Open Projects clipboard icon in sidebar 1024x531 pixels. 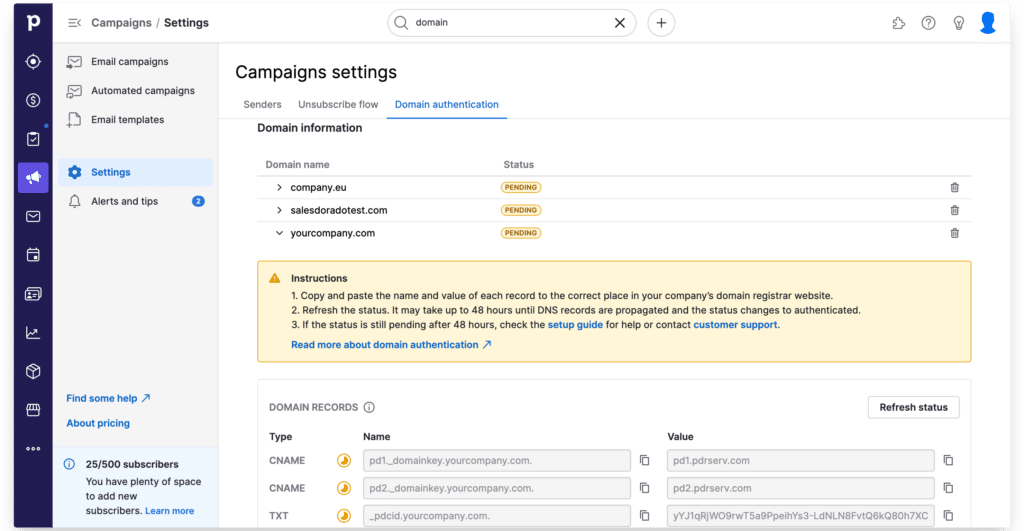pos(33,138)
